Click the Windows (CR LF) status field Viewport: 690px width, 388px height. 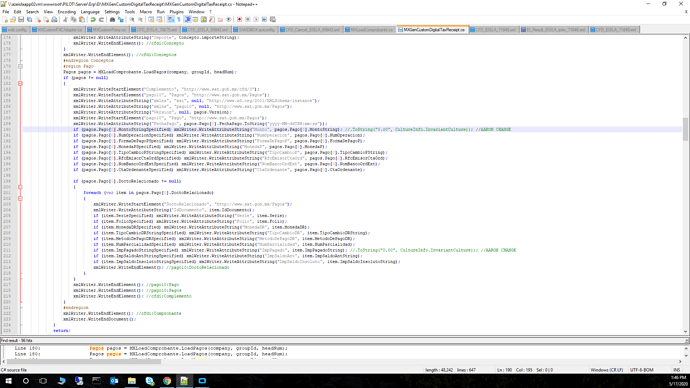pos(606,370)
